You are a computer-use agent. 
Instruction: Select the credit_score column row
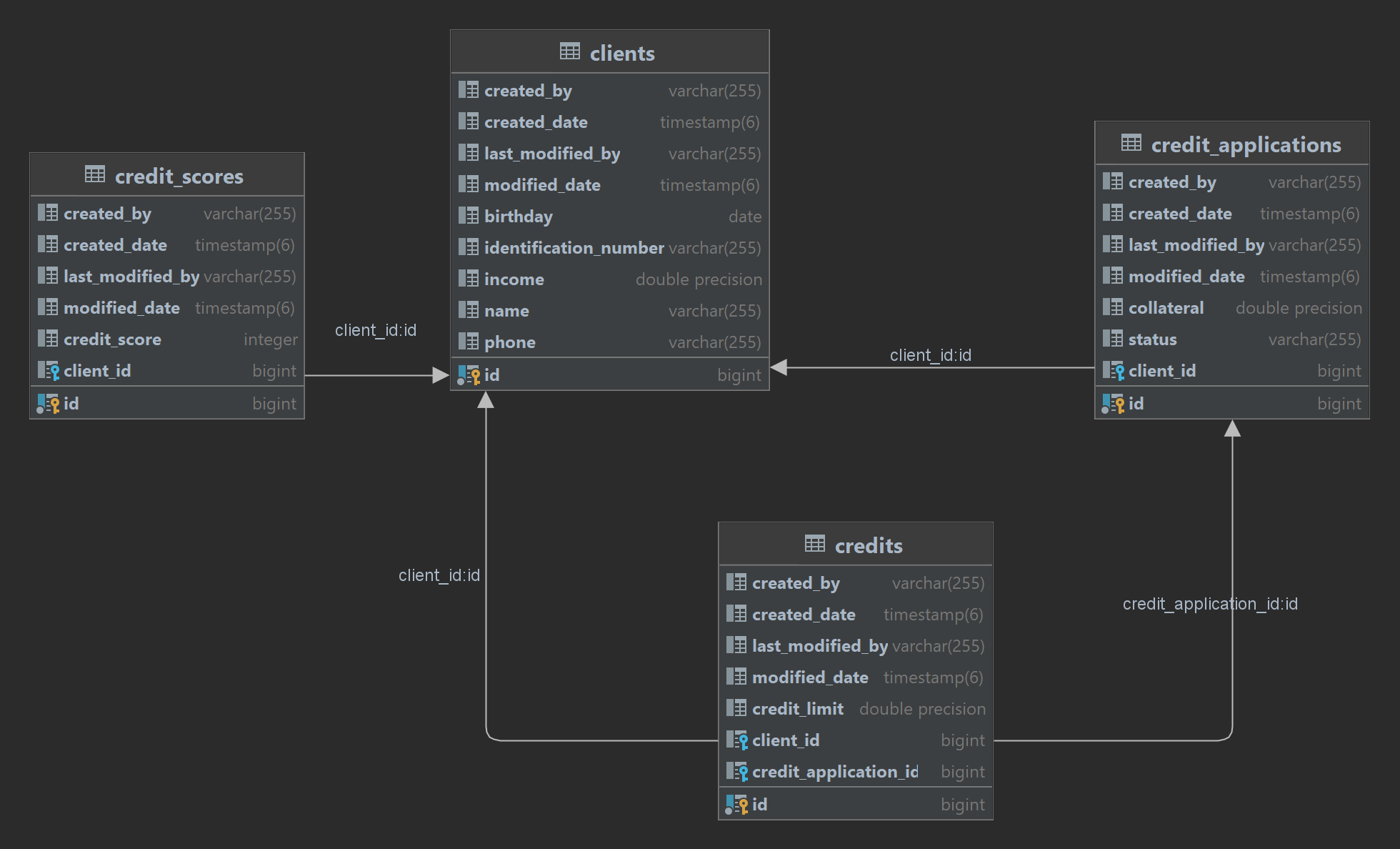coord(112,339)
